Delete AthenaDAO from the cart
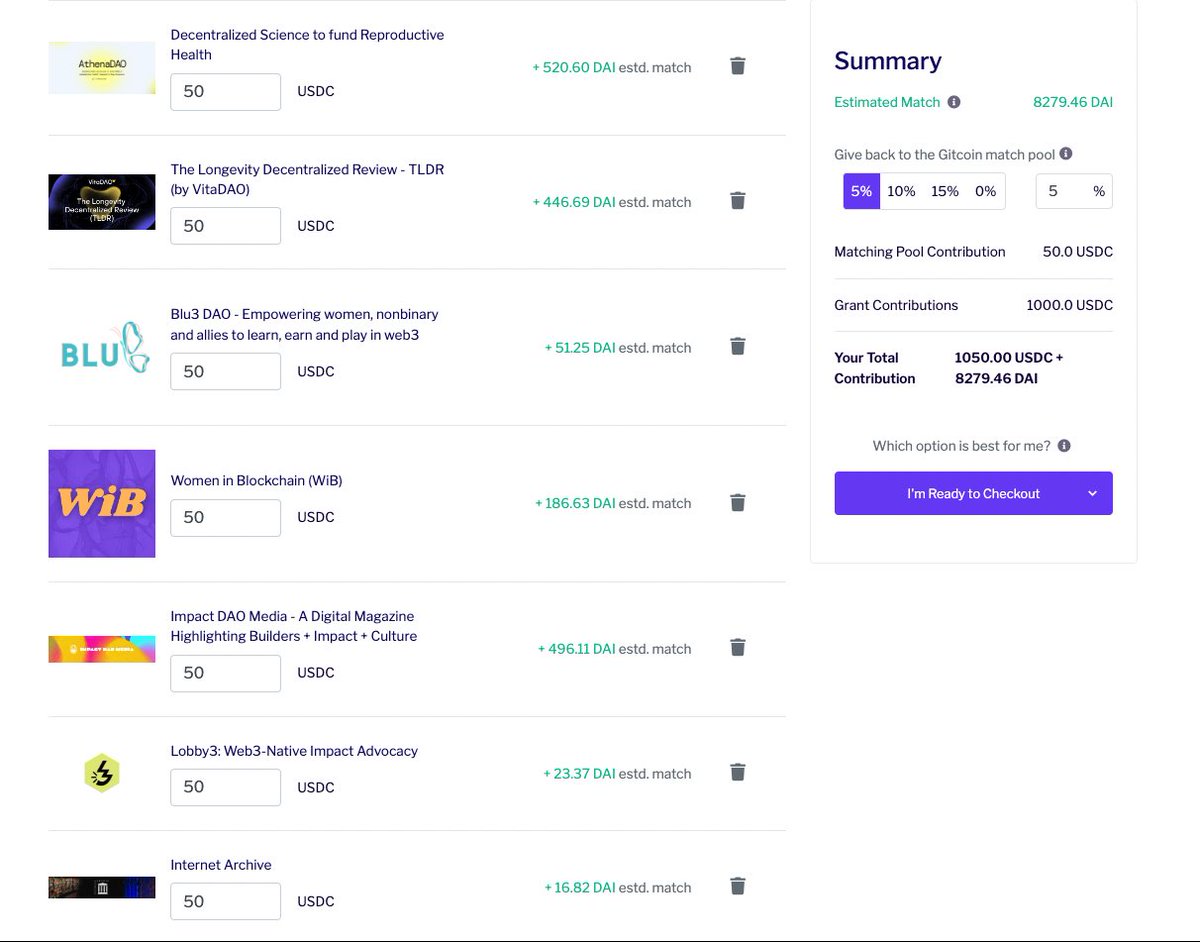Viewport: 1200px width, 942px height. click(737, 65)
